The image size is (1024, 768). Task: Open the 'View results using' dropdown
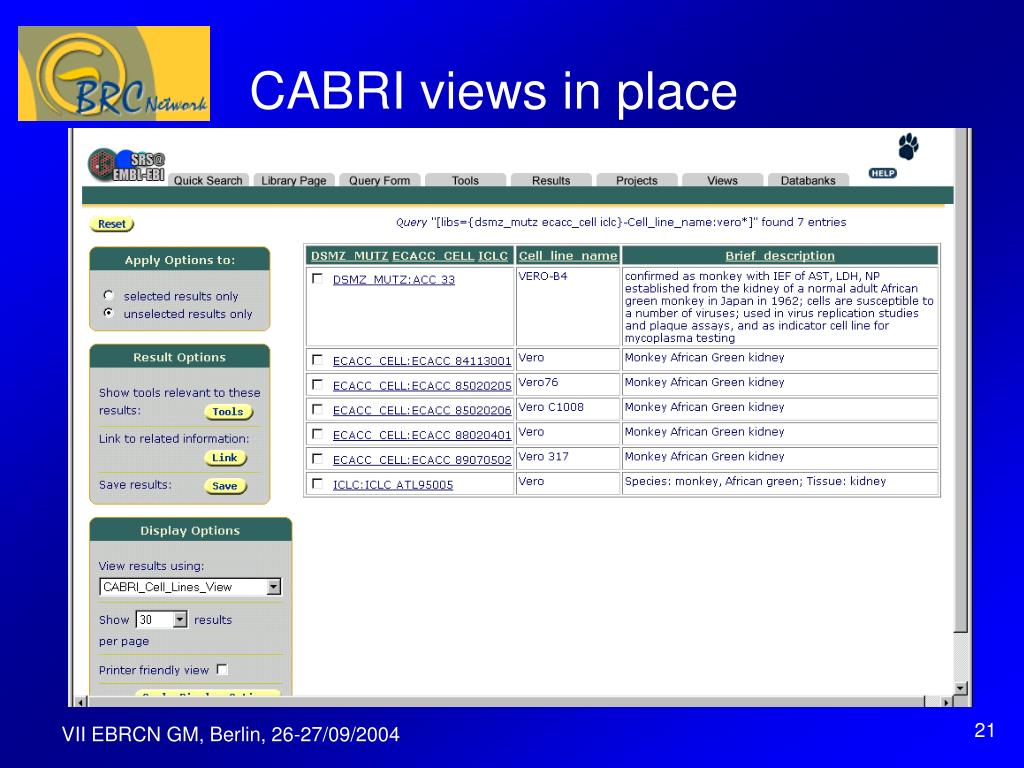190,586
